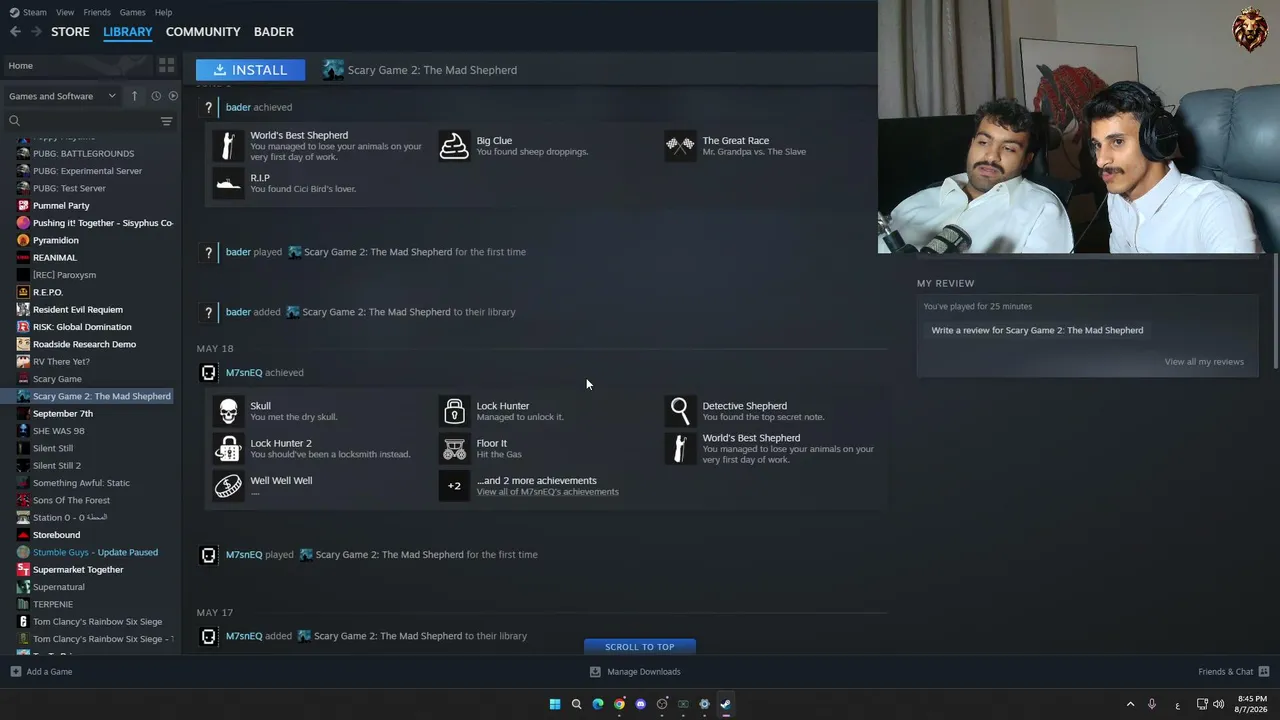Select Stumble Guys - Update Paused entry
The image size is (1280, 720).
click(95, 552)
